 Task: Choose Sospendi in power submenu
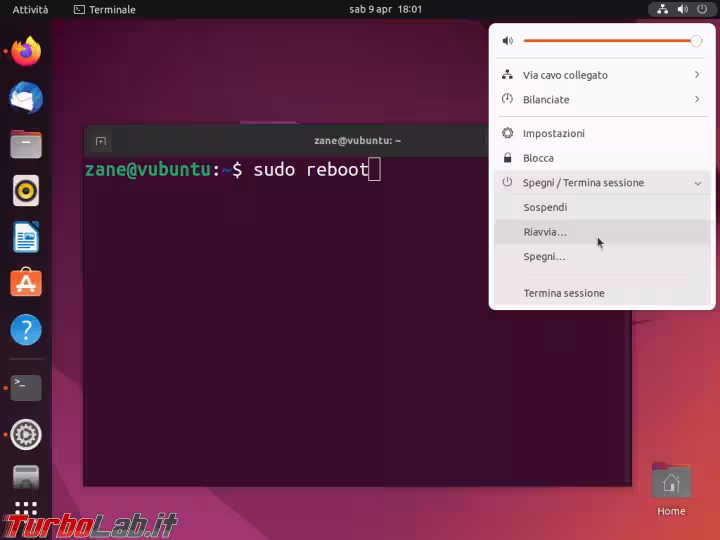click(602, 207)
